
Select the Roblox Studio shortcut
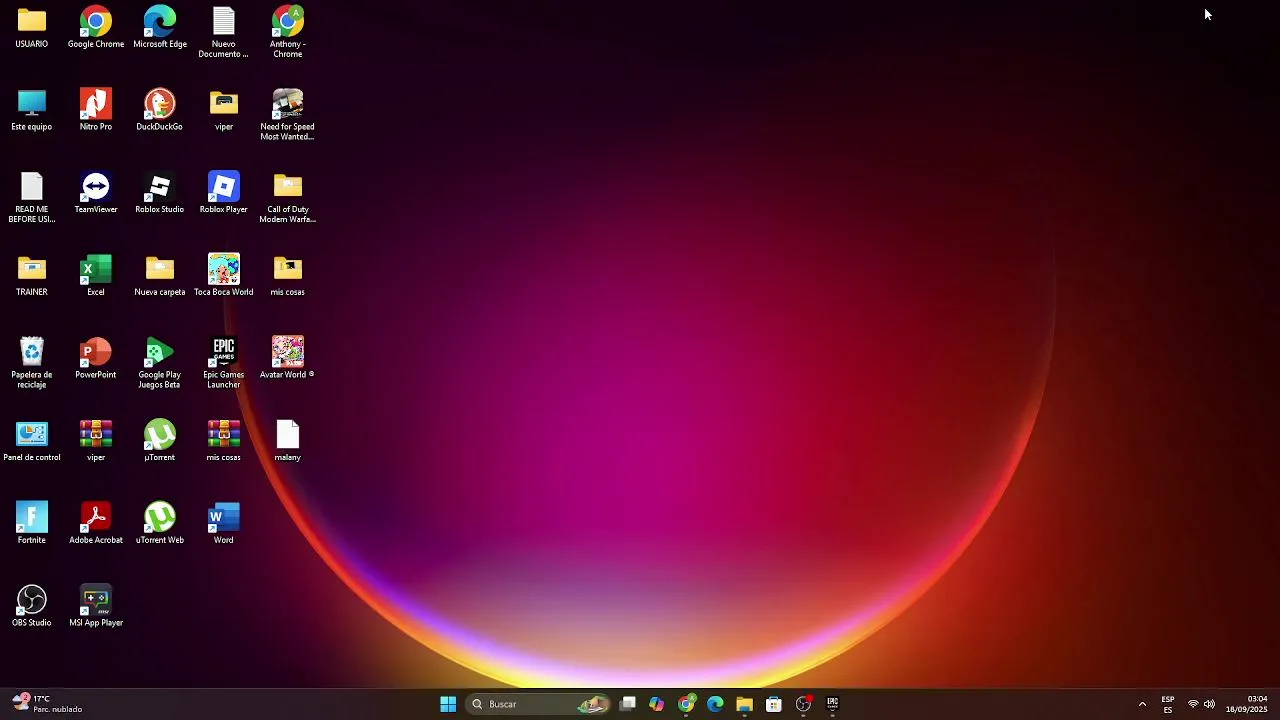click(160, 194)
